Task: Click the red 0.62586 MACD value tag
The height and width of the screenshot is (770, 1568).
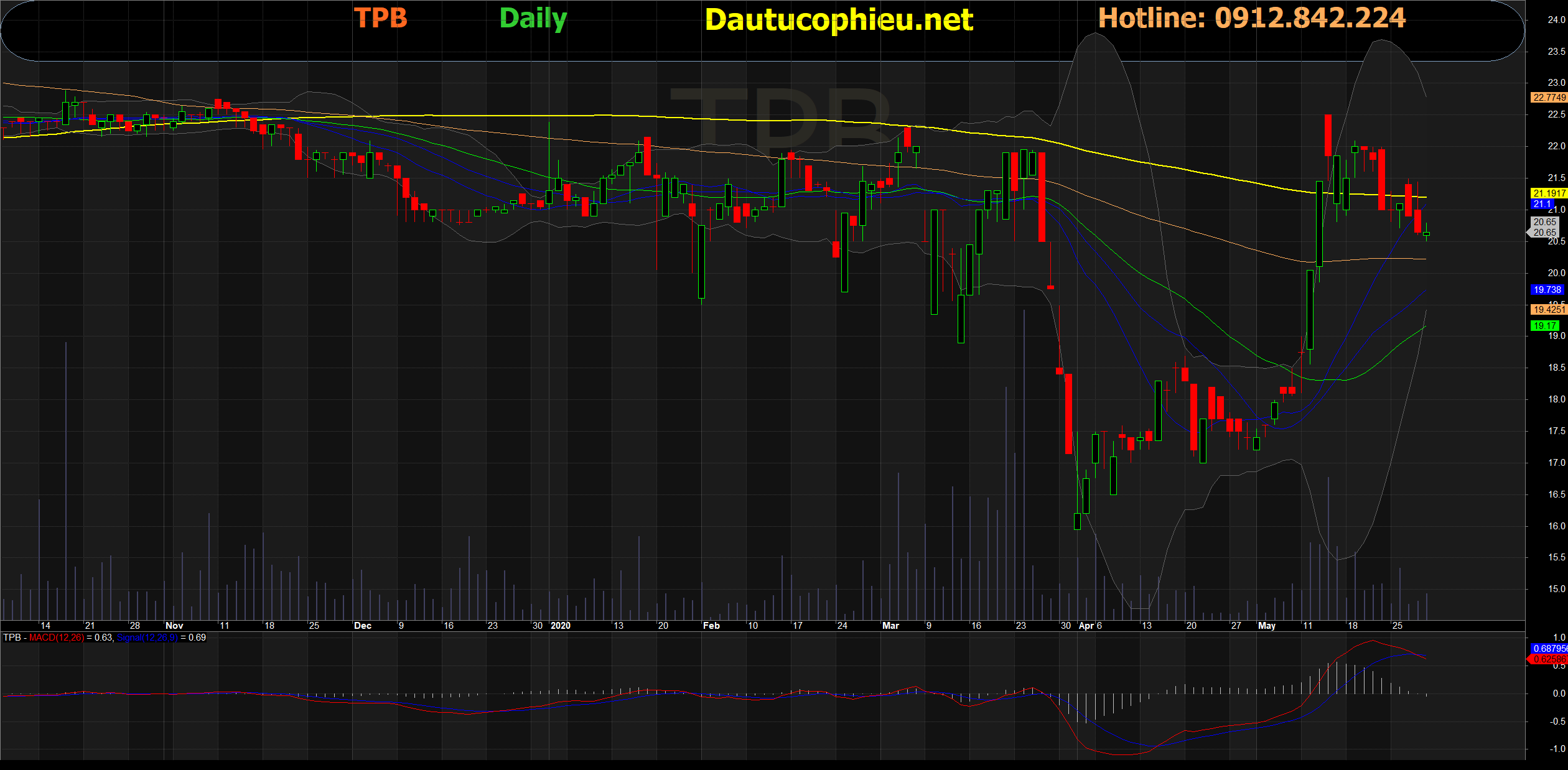Action: (1548, 659)
